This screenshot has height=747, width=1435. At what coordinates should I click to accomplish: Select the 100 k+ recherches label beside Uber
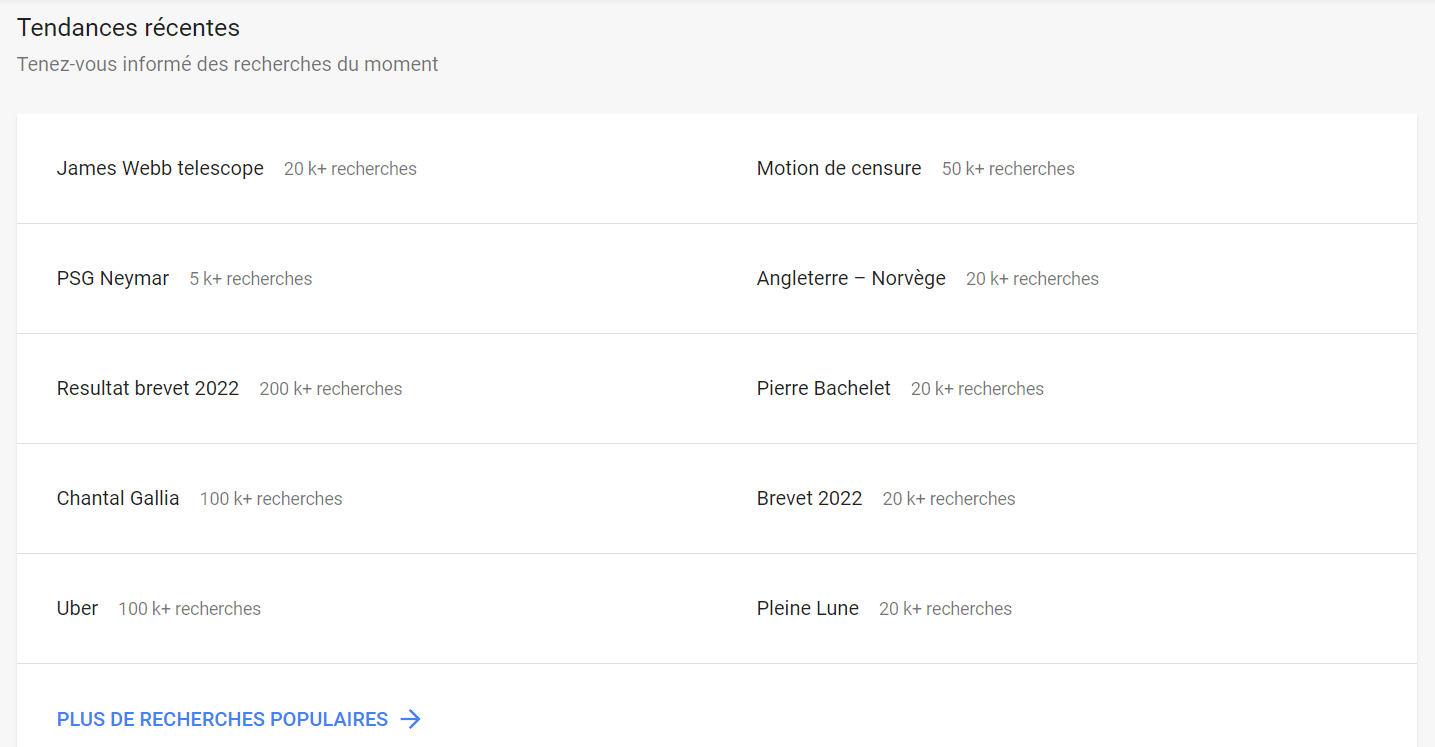tap(189, 608)
